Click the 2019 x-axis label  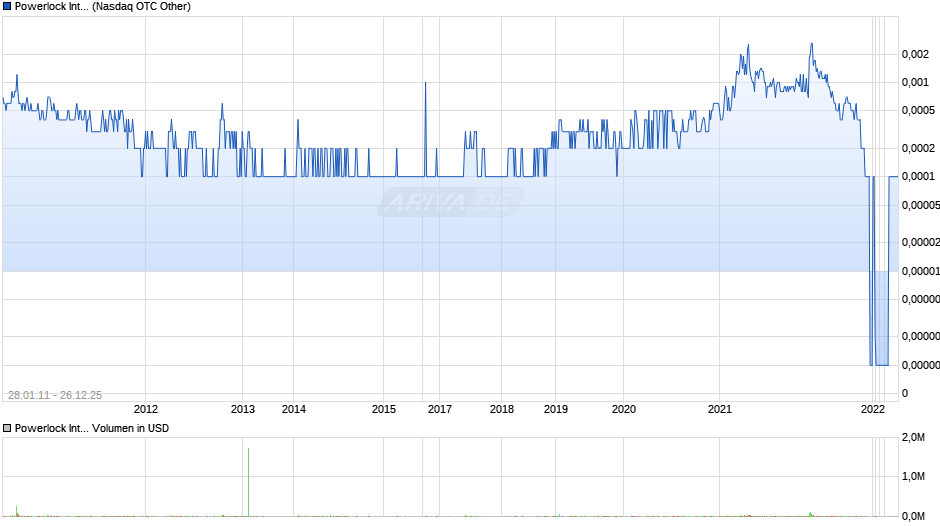pyautogui.click(x=556, y=409)
